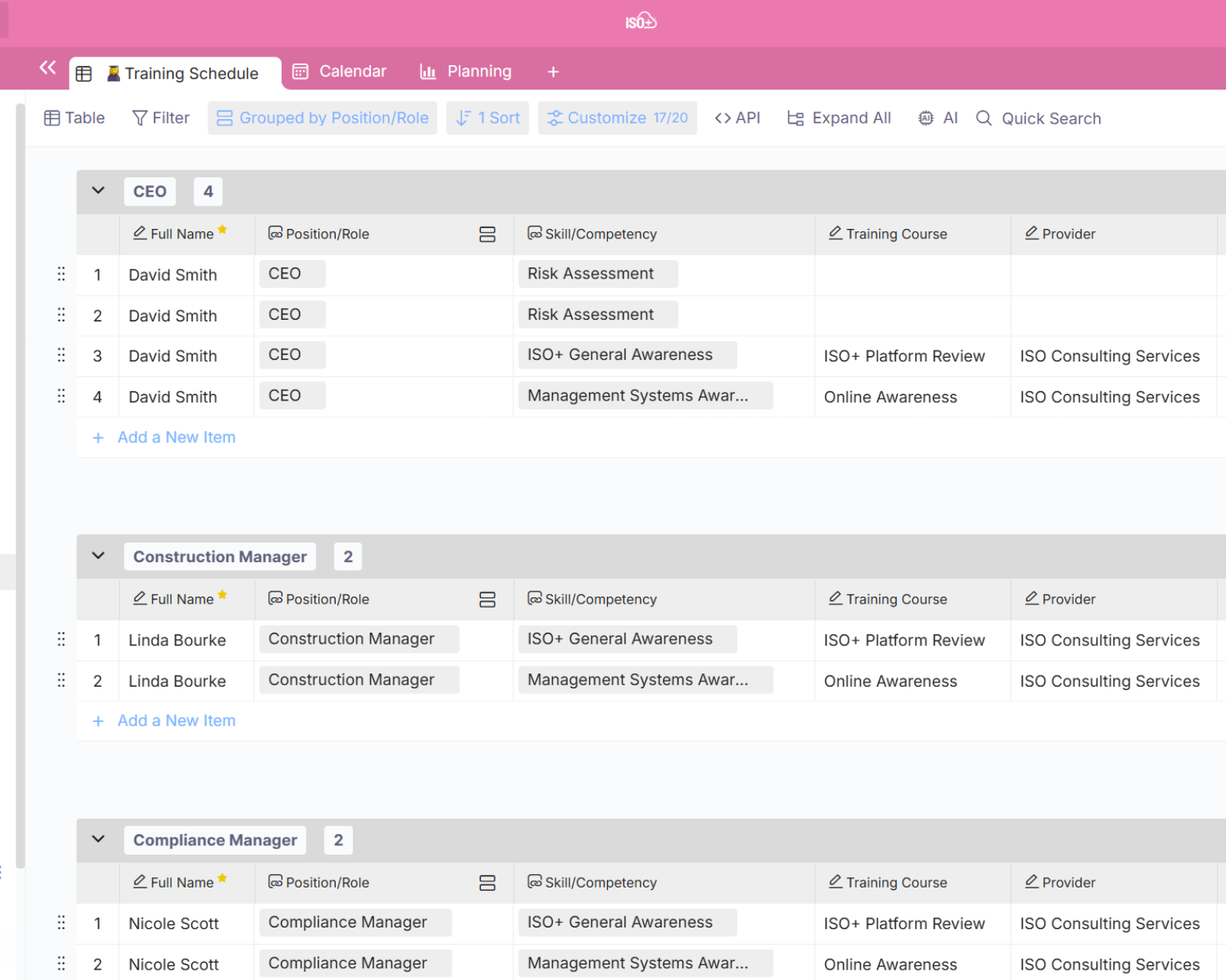Toggle Grouped by Position/Role setting
This screenshot has height=980, width=1226.
click(x=322, y=118)
